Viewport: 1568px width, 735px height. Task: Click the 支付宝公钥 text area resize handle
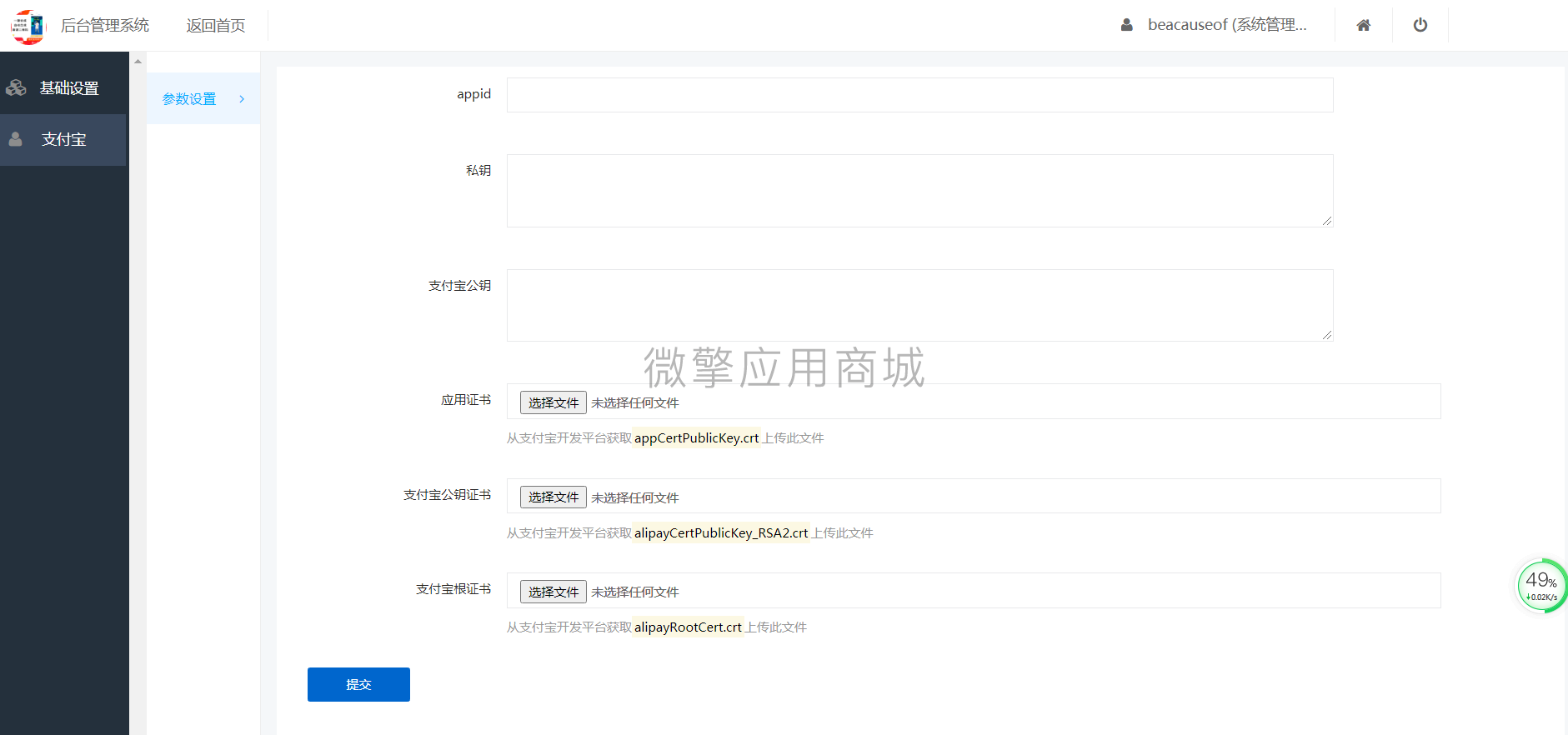click(1327, 335)
